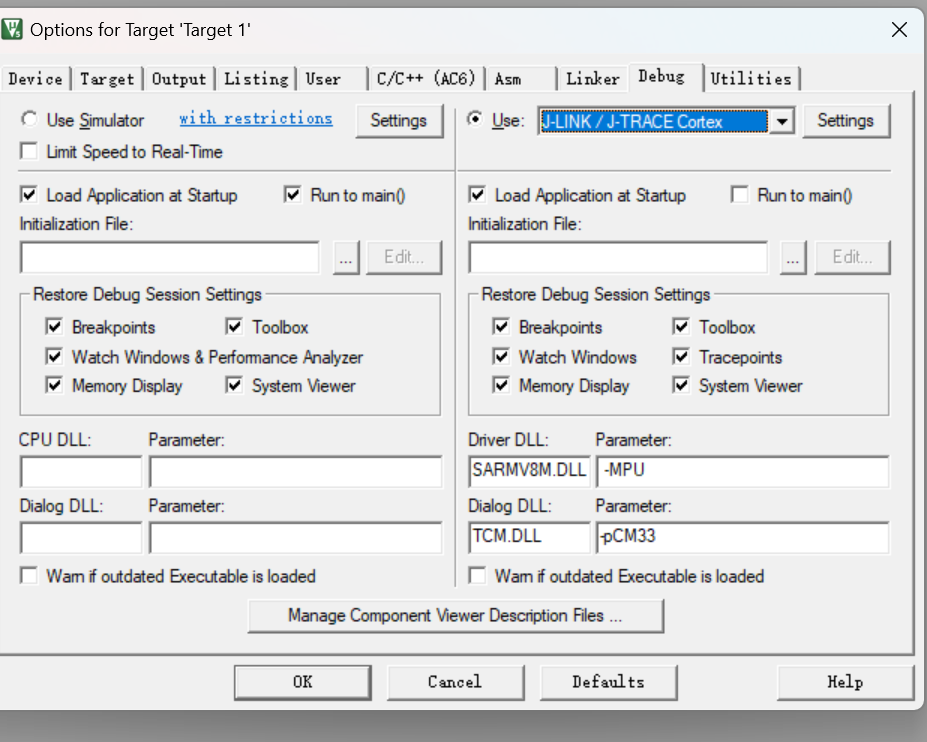Browse for the simulator initialization file

click(x=346, y=257)
